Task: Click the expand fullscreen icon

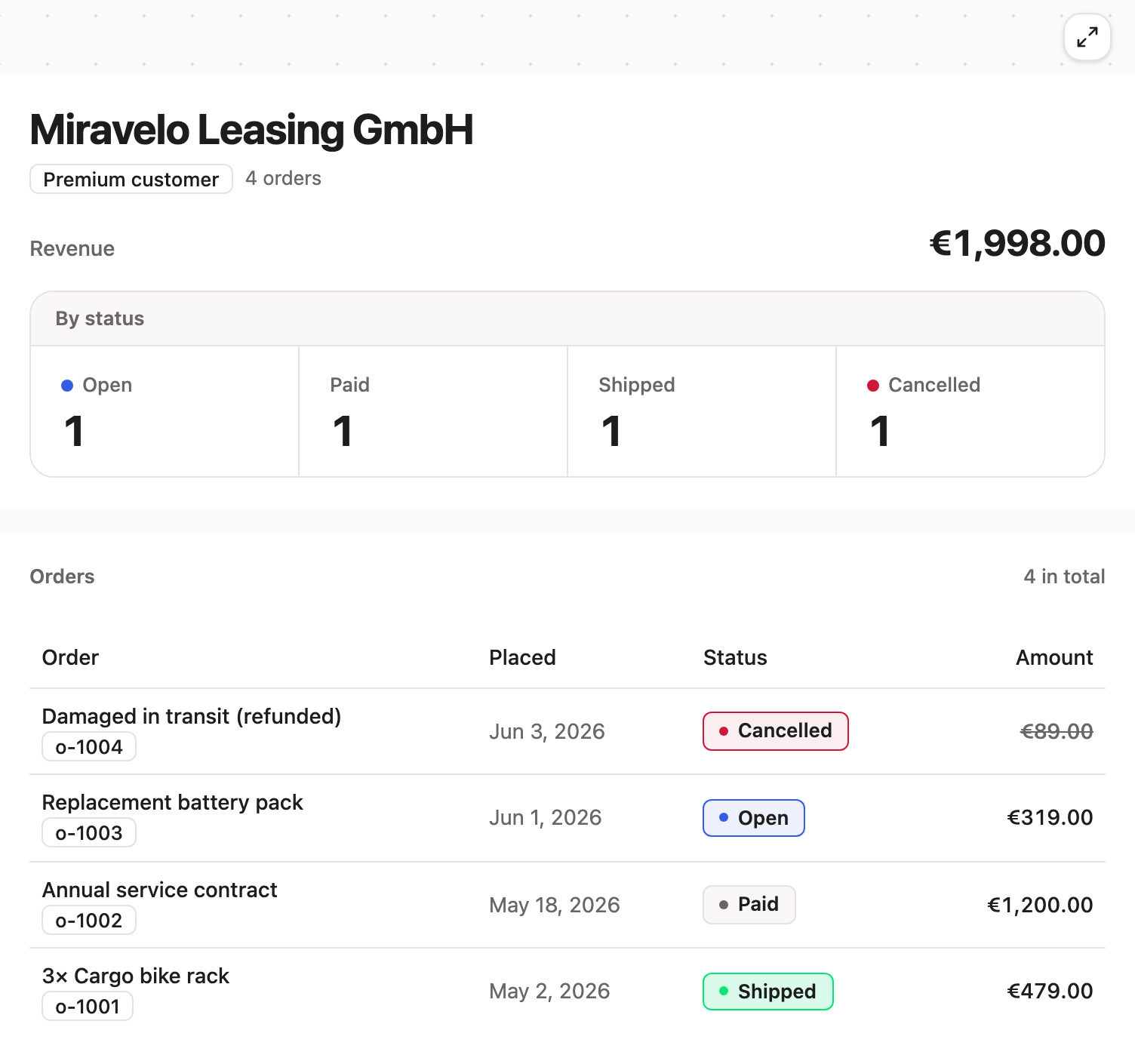Action: [1087, 37]
